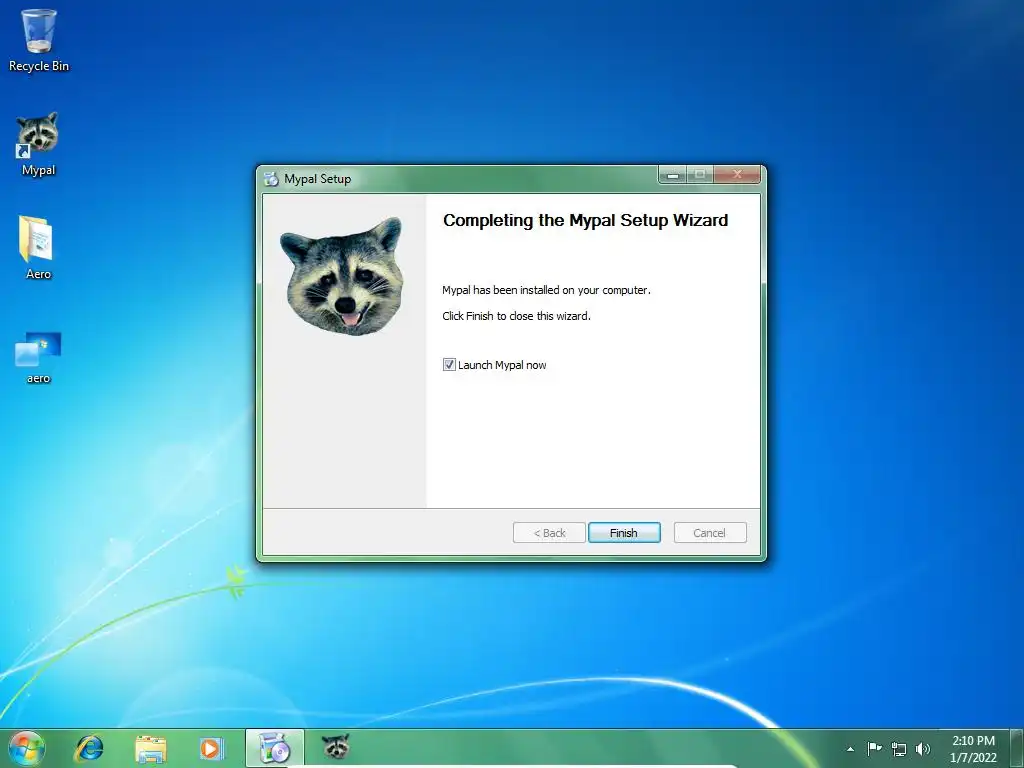Open Windows Media Player from taskbar
This screenshot has height=768, width=1024.
click(x=211, y=748)
